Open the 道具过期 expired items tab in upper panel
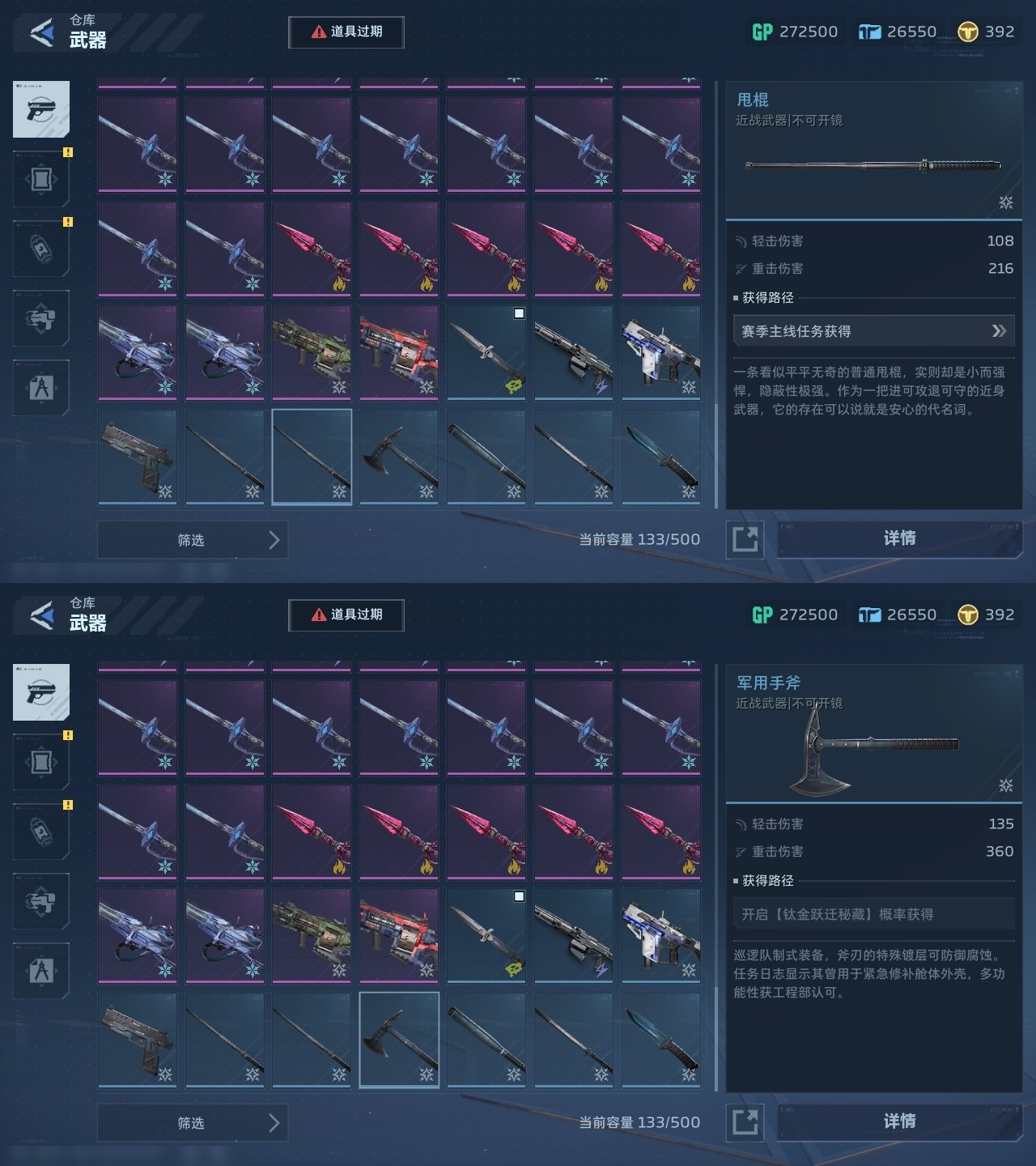Screen dimensions: 1036x1166 [x=346, y=32]
